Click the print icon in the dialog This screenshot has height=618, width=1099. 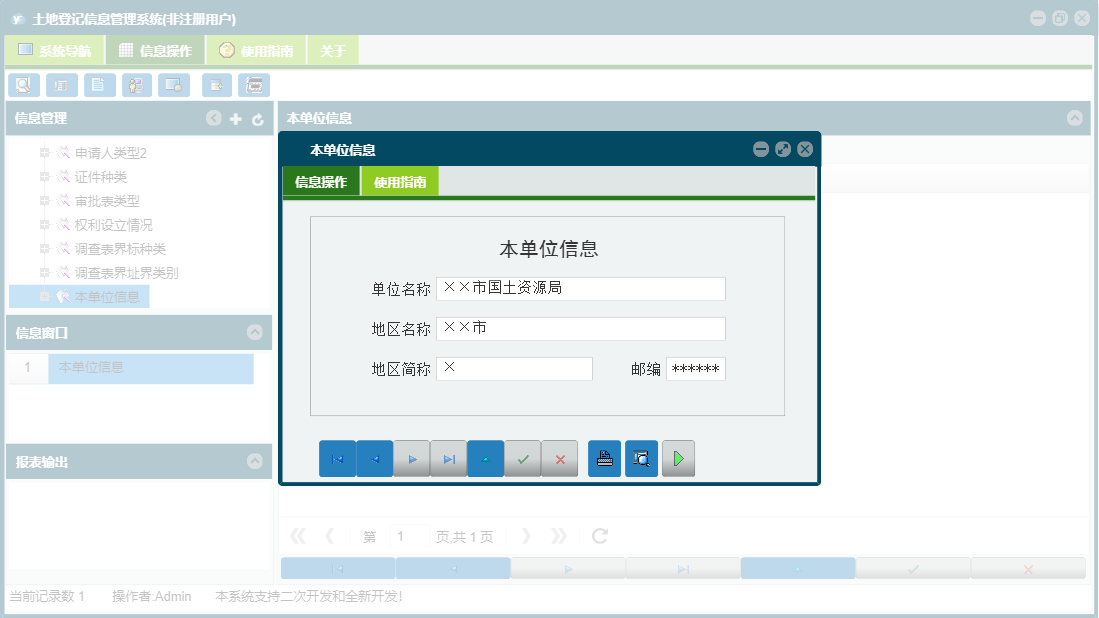pos(604,459)
